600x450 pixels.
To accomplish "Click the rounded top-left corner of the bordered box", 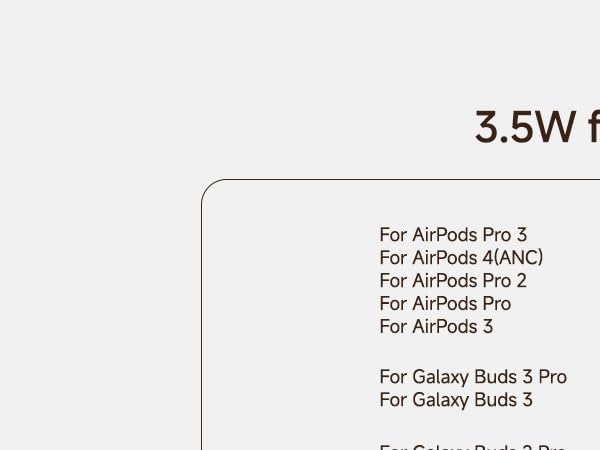I will 210,189.
